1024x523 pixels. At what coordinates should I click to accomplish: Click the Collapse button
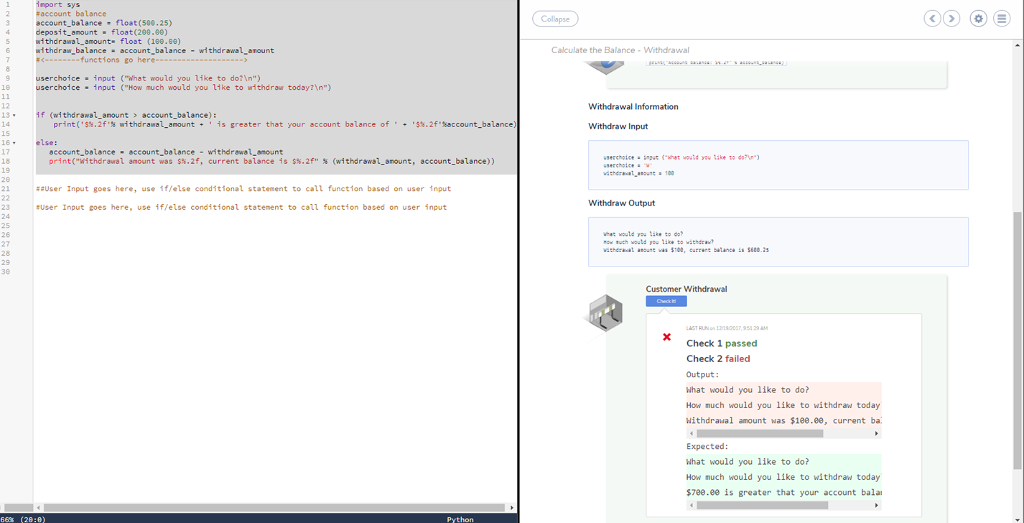(x=555, y=19)
